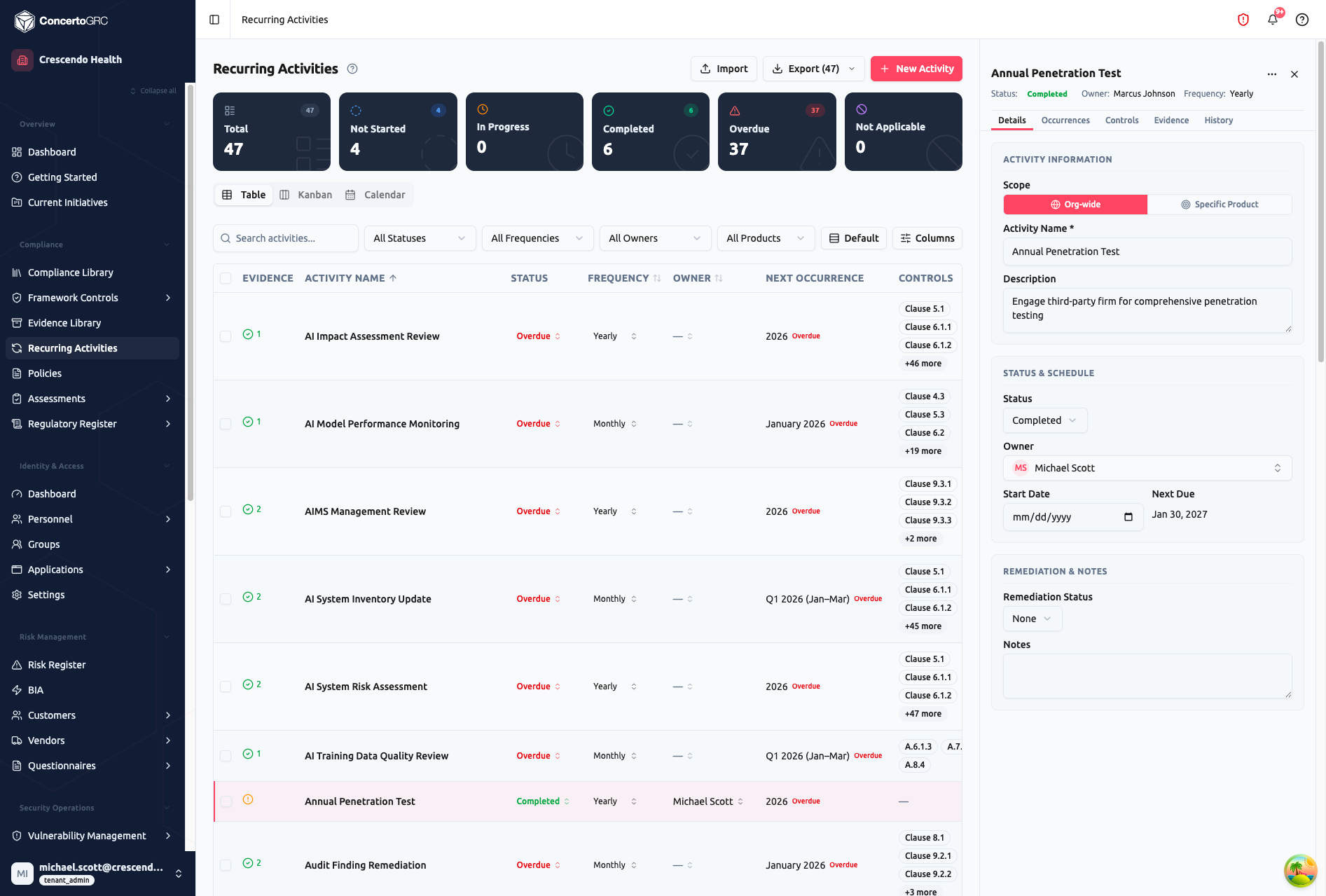Screen dimensions: 1326x896
Task: Open the Controls tab in details panel
Action: (1121, 120)
